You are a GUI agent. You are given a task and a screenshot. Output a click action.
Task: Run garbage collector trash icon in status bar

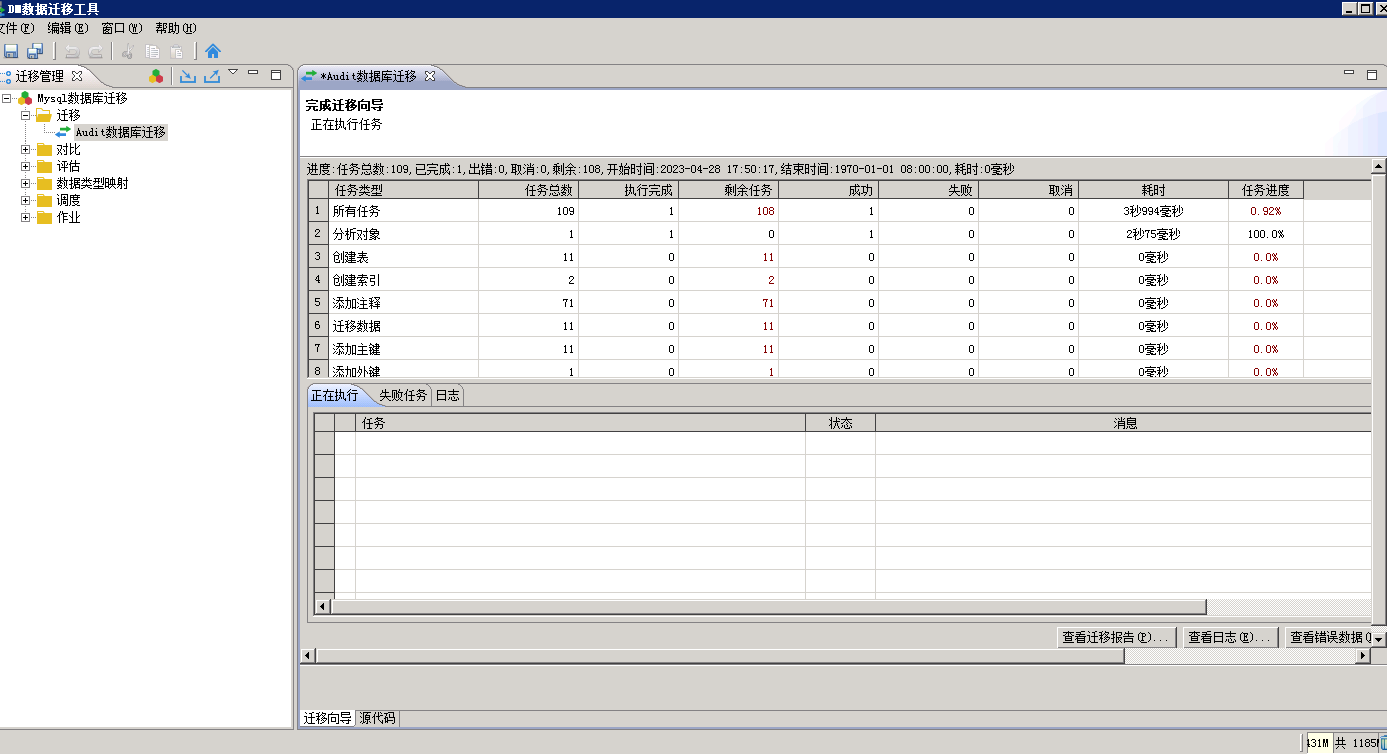[1382, 743]
